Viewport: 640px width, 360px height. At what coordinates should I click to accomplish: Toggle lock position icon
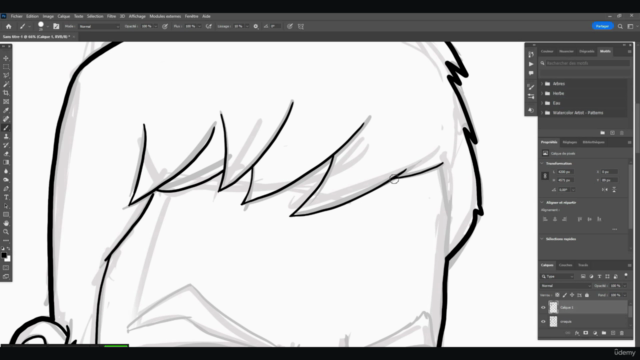pyautogui.click(x=572, y=295)
